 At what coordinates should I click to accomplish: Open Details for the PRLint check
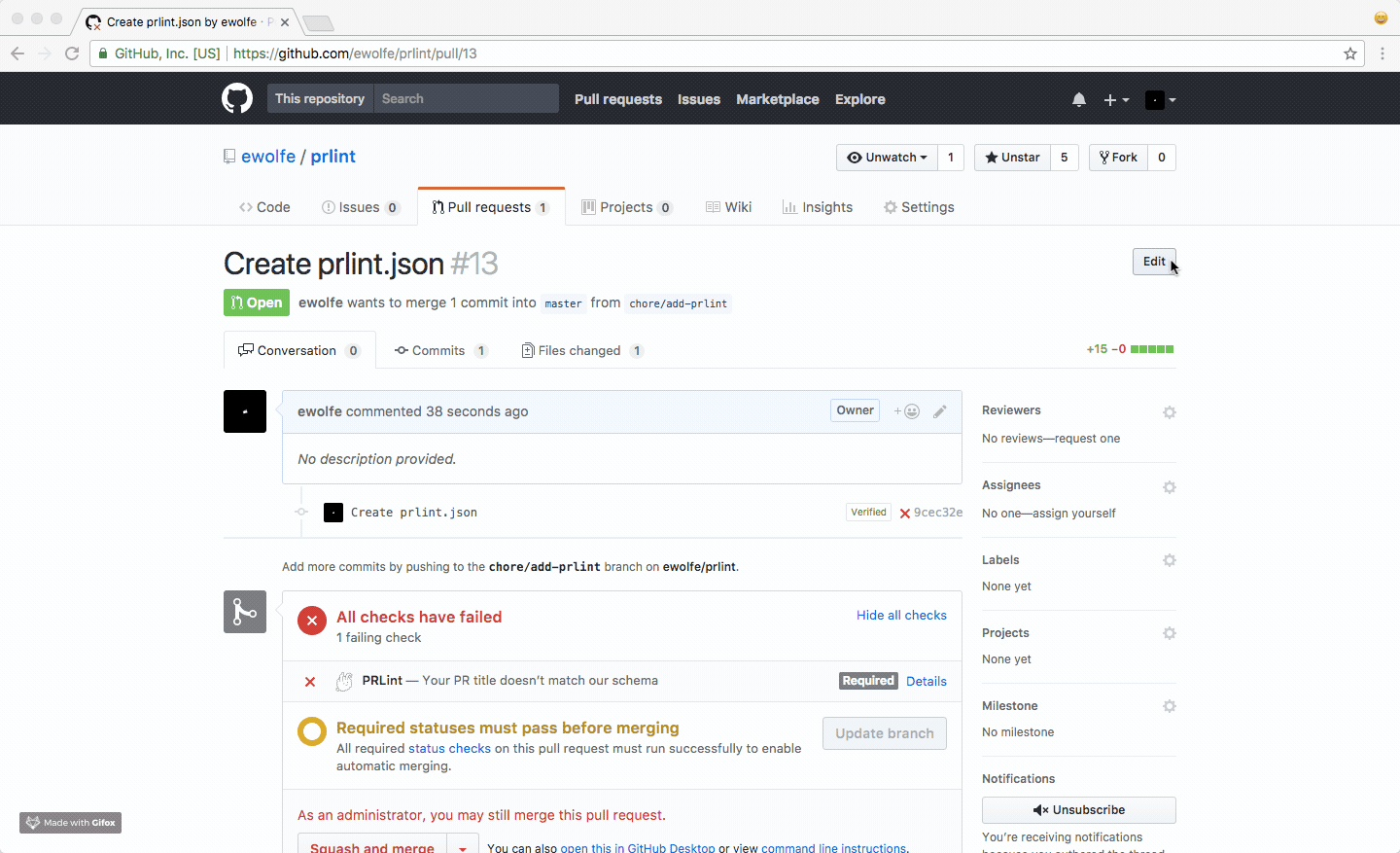click(927, 682)
